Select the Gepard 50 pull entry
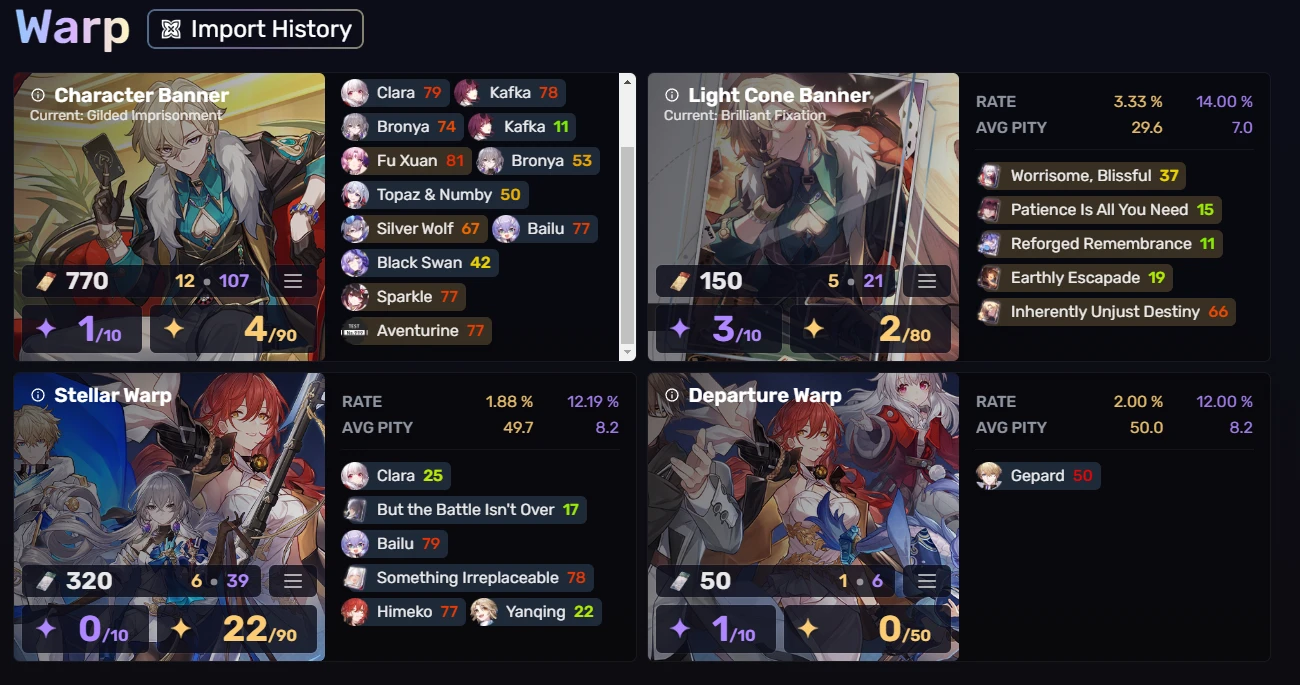This screenshot has height=685, width=1300. coord(1038,475)
